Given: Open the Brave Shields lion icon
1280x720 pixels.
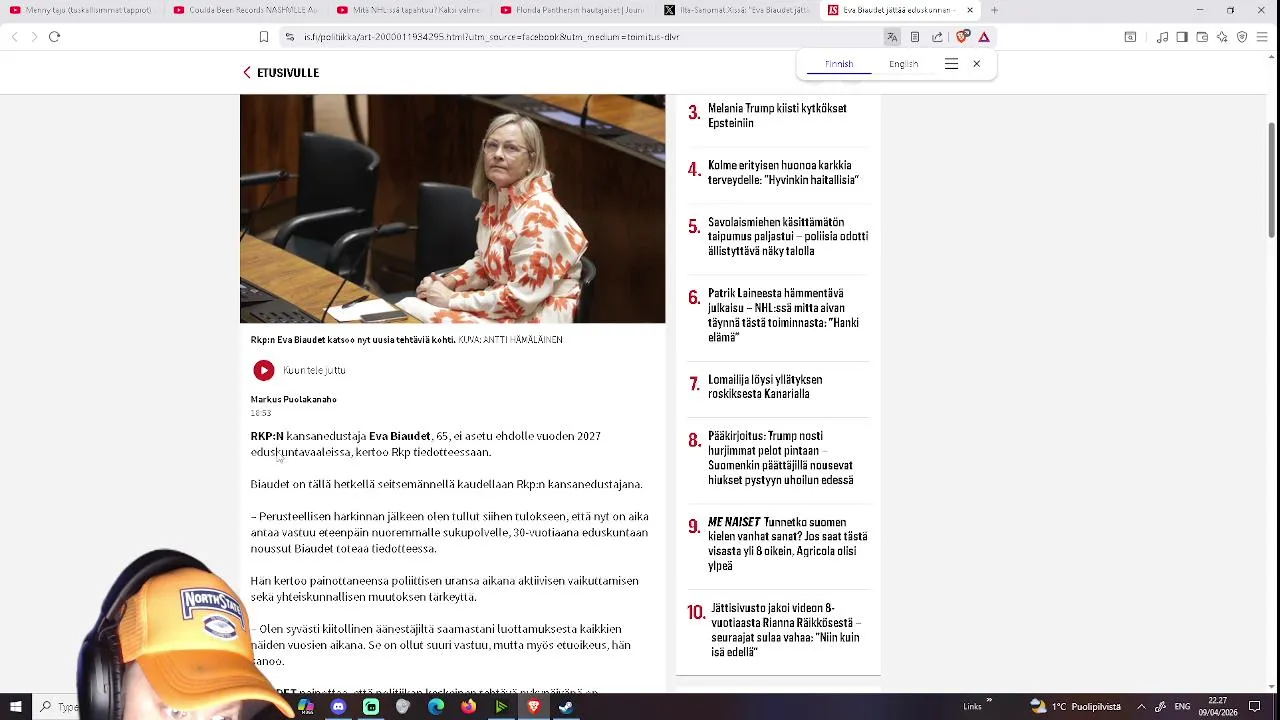Looking at the screenshot, I should 962,37.
